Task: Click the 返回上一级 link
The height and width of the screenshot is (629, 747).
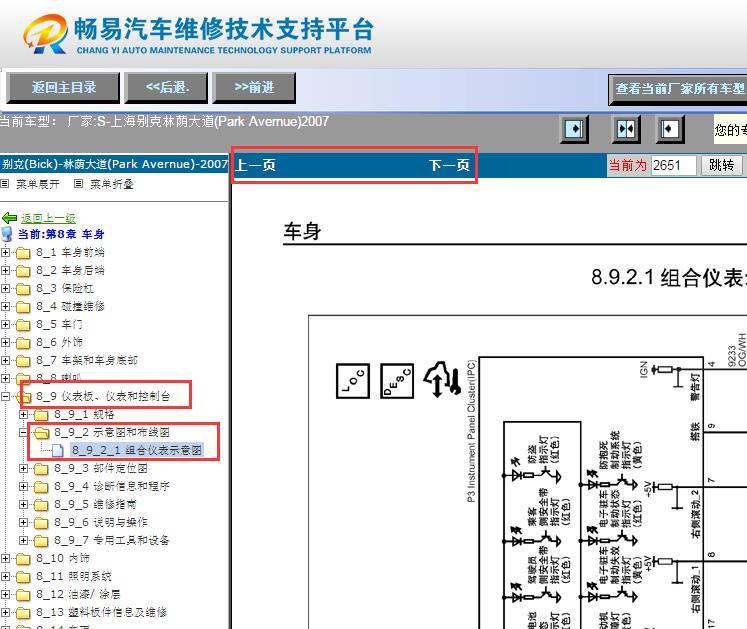Action: point(48,218)
